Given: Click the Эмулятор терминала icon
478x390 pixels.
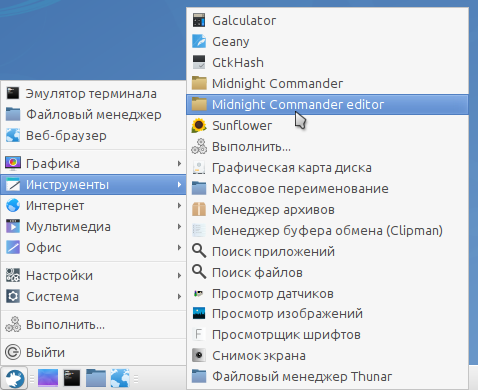Looking at the screenshot, I should tap(13, 93).
